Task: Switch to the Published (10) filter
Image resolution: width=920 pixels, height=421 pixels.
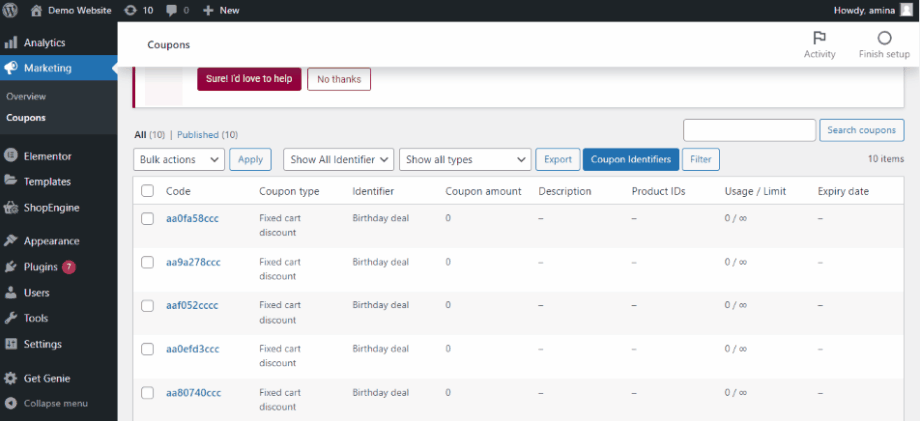Action: pyautogui.click(x=207, y=135)
